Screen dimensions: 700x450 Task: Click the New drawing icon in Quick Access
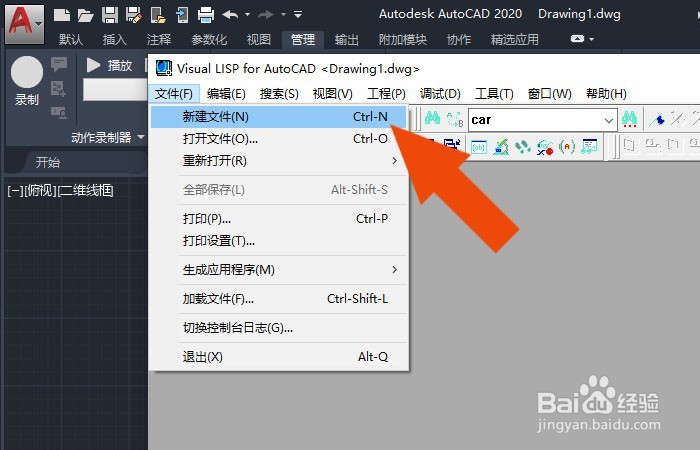[x=62, y=15]
